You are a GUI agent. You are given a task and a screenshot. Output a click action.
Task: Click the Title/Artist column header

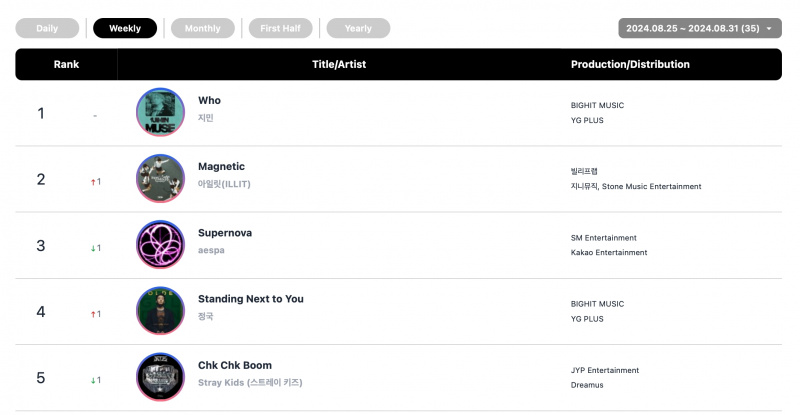click(339, 64)
